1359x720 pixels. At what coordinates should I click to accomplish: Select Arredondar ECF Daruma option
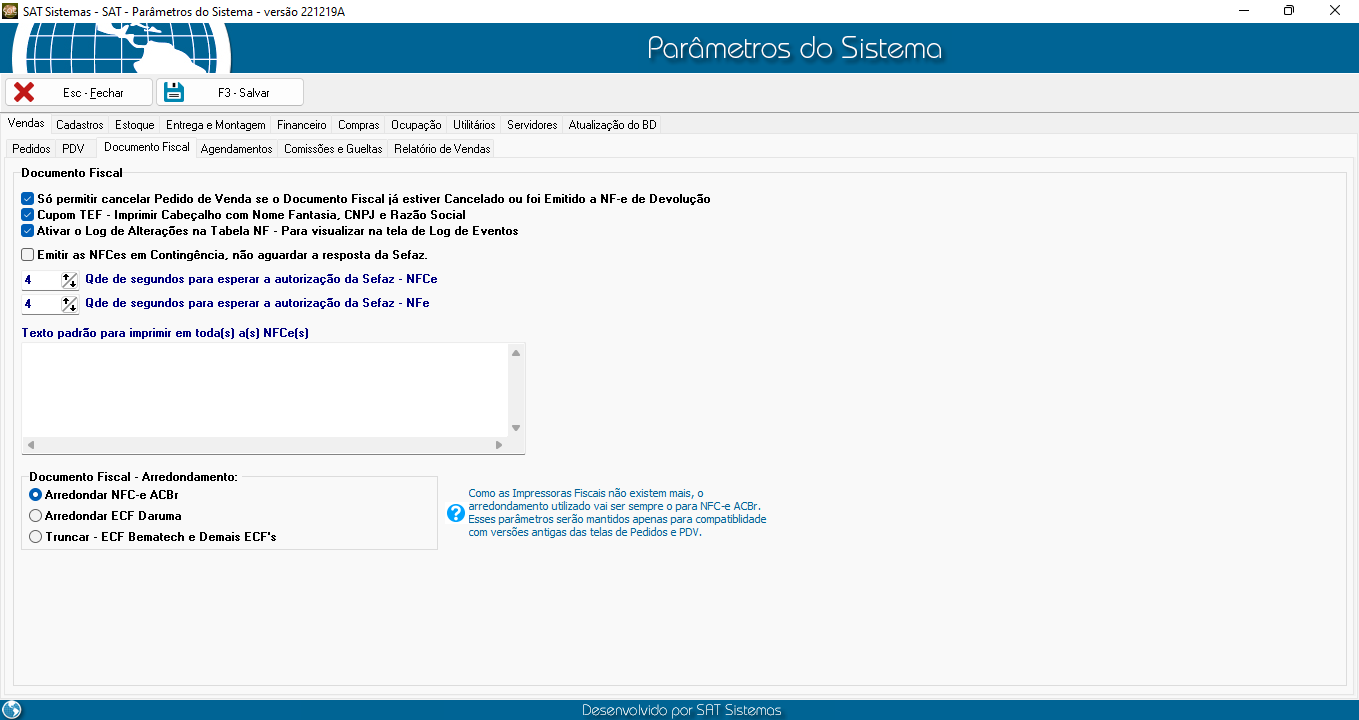tap(36, 516)
